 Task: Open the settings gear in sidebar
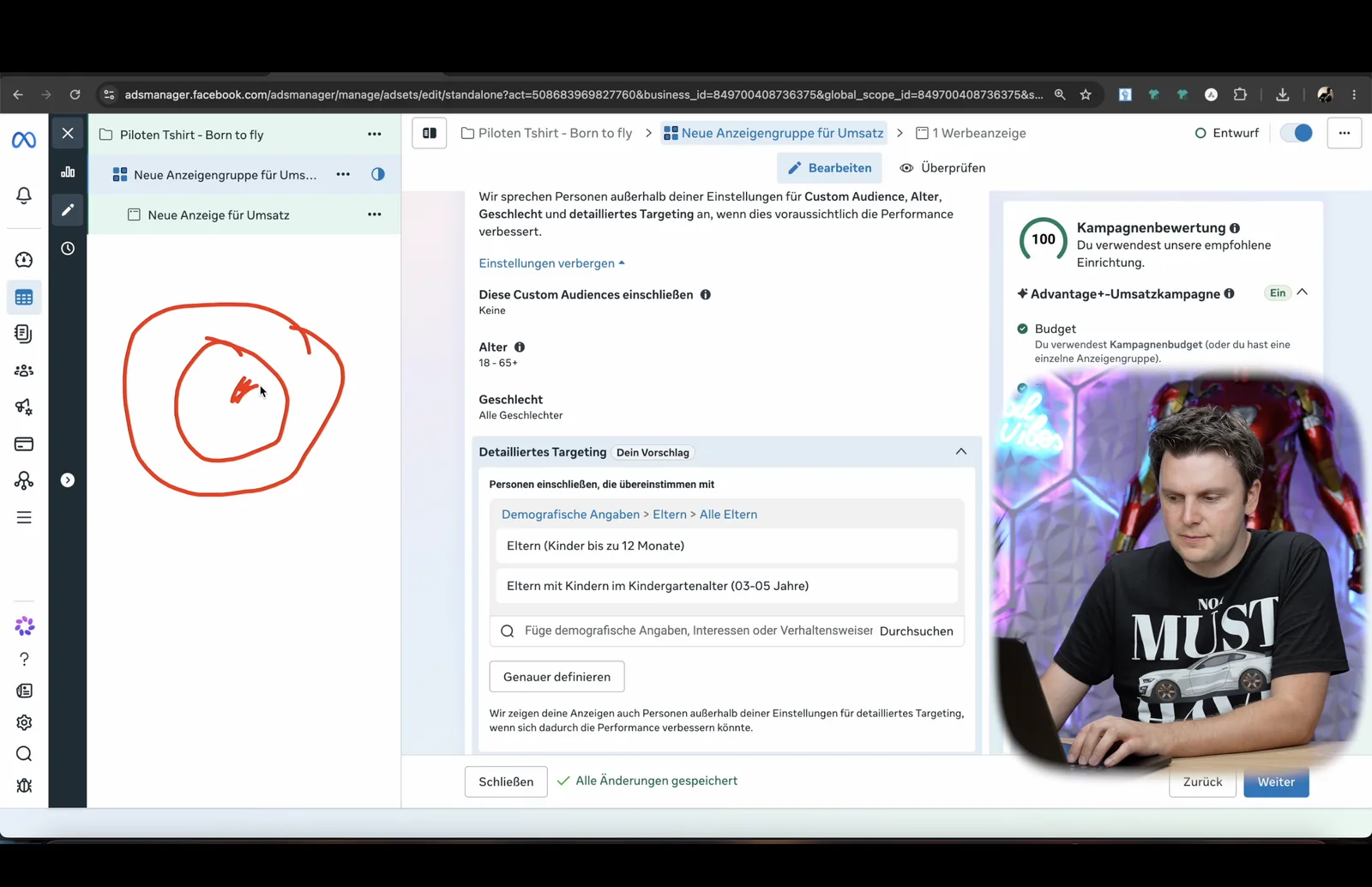click(x=24, y=722)
